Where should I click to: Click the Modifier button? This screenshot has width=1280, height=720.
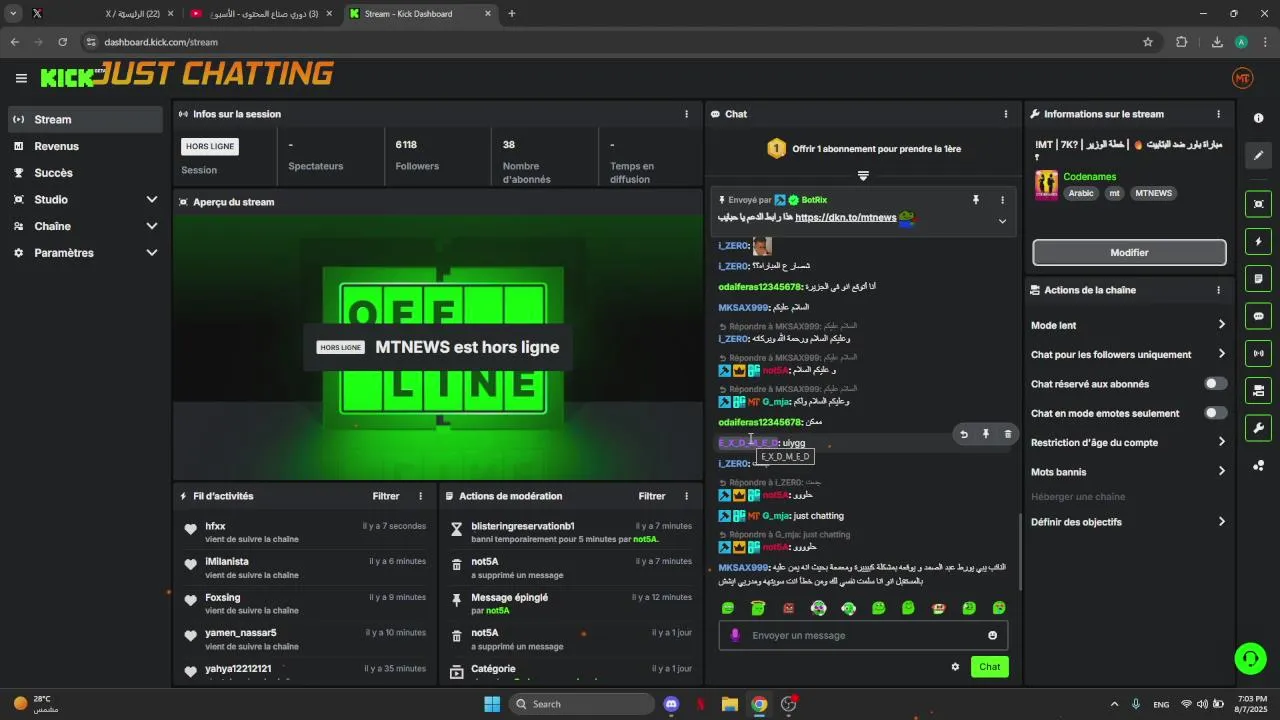(x=1129, y=252)
